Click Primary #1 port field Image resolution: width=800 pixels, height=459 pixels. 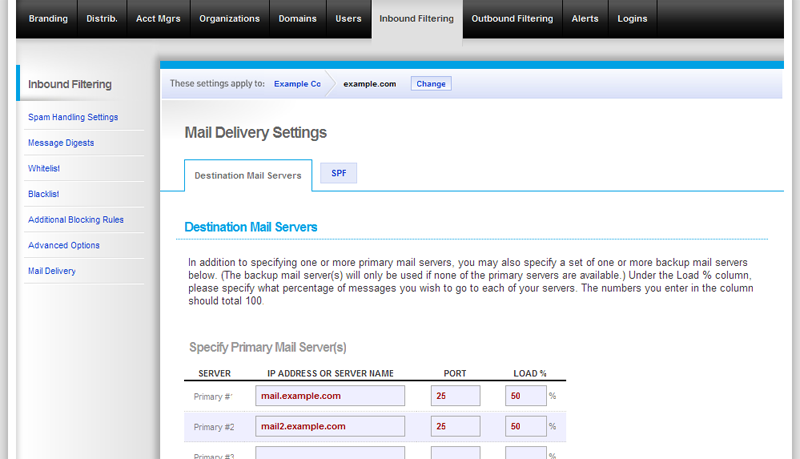455,396
